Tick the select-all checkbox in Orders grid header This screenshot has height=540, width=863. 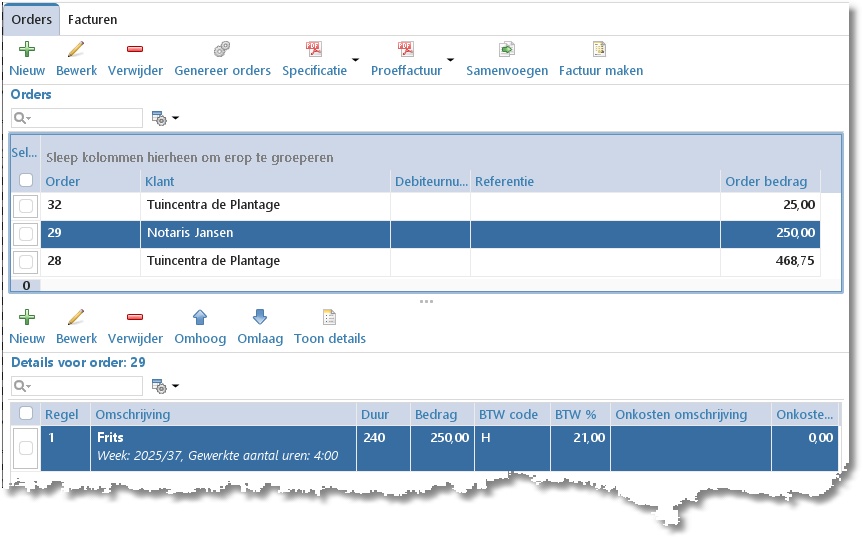[x=26, y=180]
